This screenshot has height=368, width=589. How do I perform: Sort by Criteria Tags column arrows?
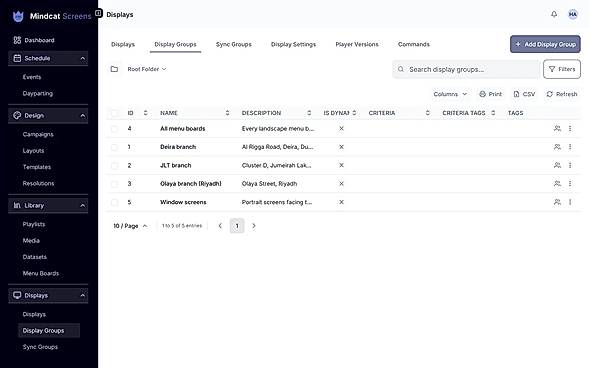click(493, 113)
